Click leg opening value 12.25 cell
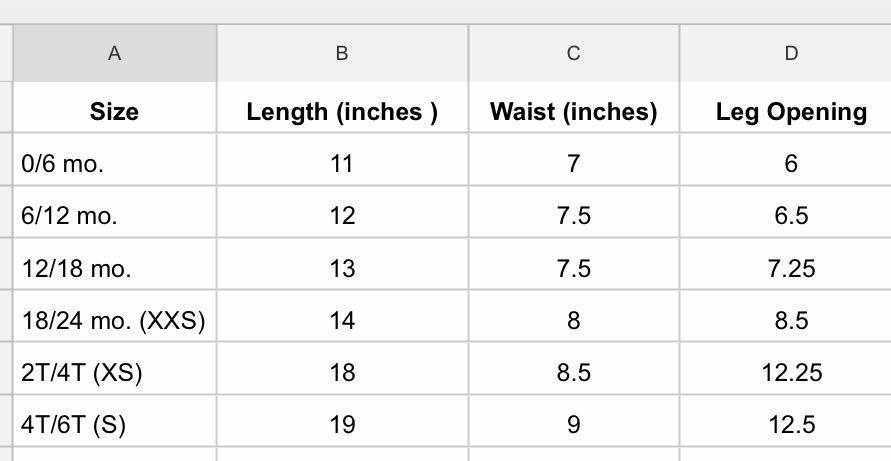The image size is (891, 461). (x=790, y=372)
